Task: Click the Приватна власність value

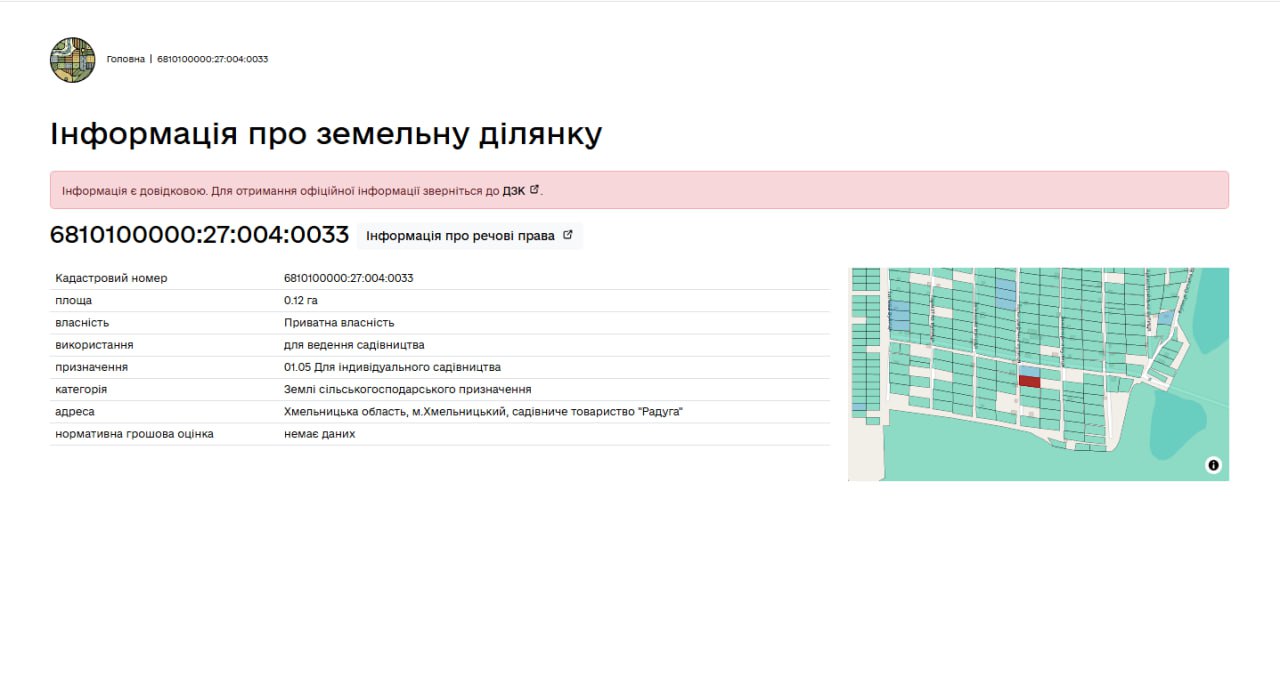Action: [x=339, y=323]
